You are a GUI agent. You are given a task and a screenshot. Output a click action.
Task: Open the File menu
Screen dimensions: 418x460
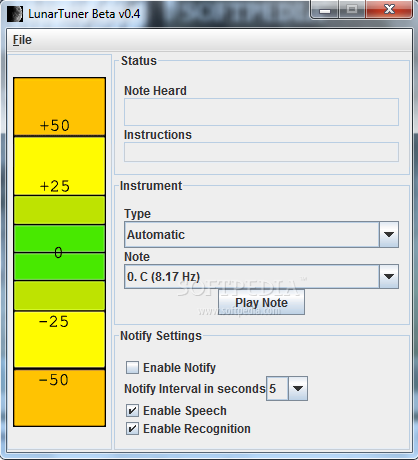pyautogui.click(x=22, y=40)
